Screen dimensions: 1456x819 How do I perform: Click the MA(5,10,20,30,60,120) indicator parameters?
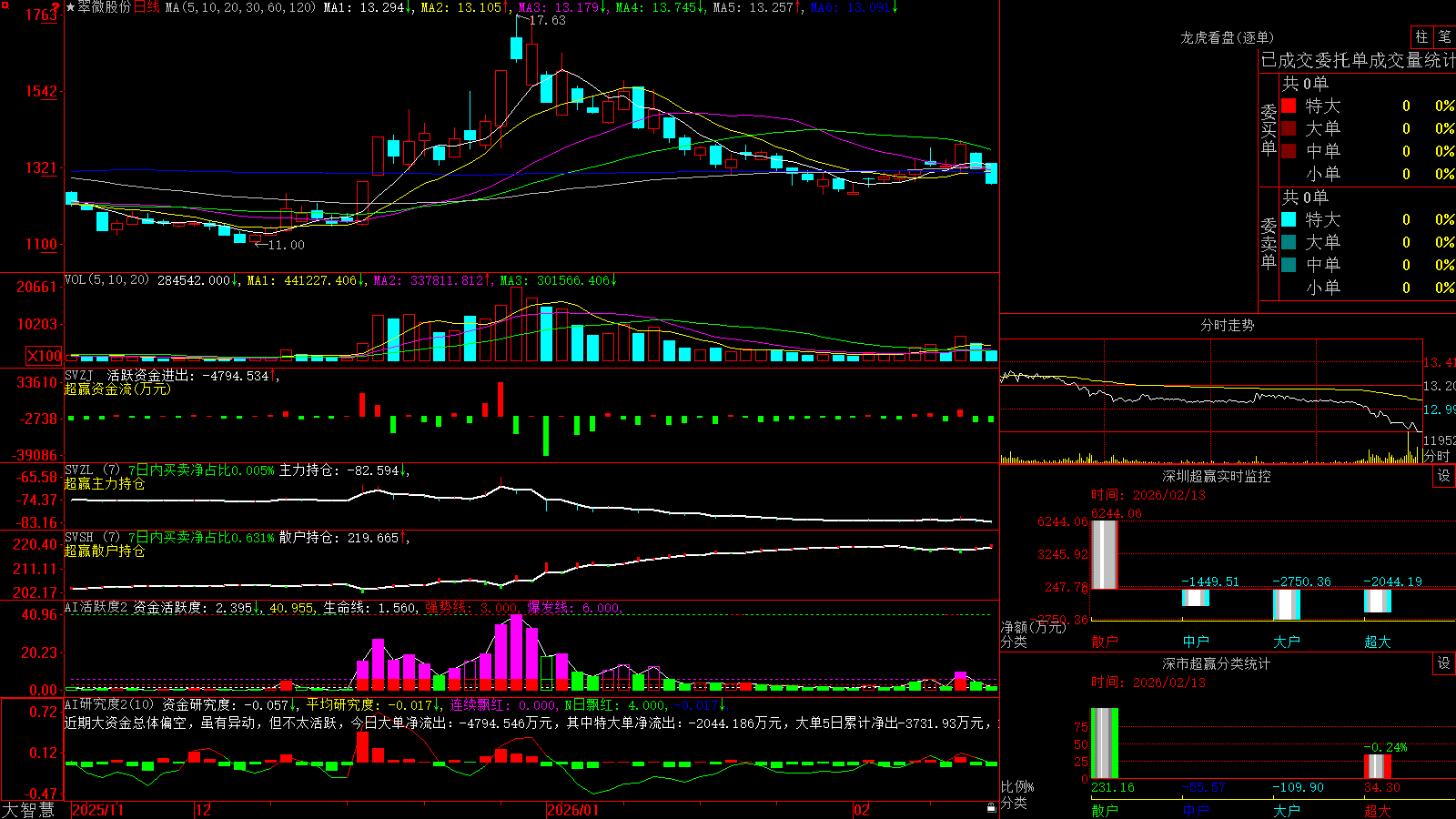pyautogui.click(x=240, y=7)
